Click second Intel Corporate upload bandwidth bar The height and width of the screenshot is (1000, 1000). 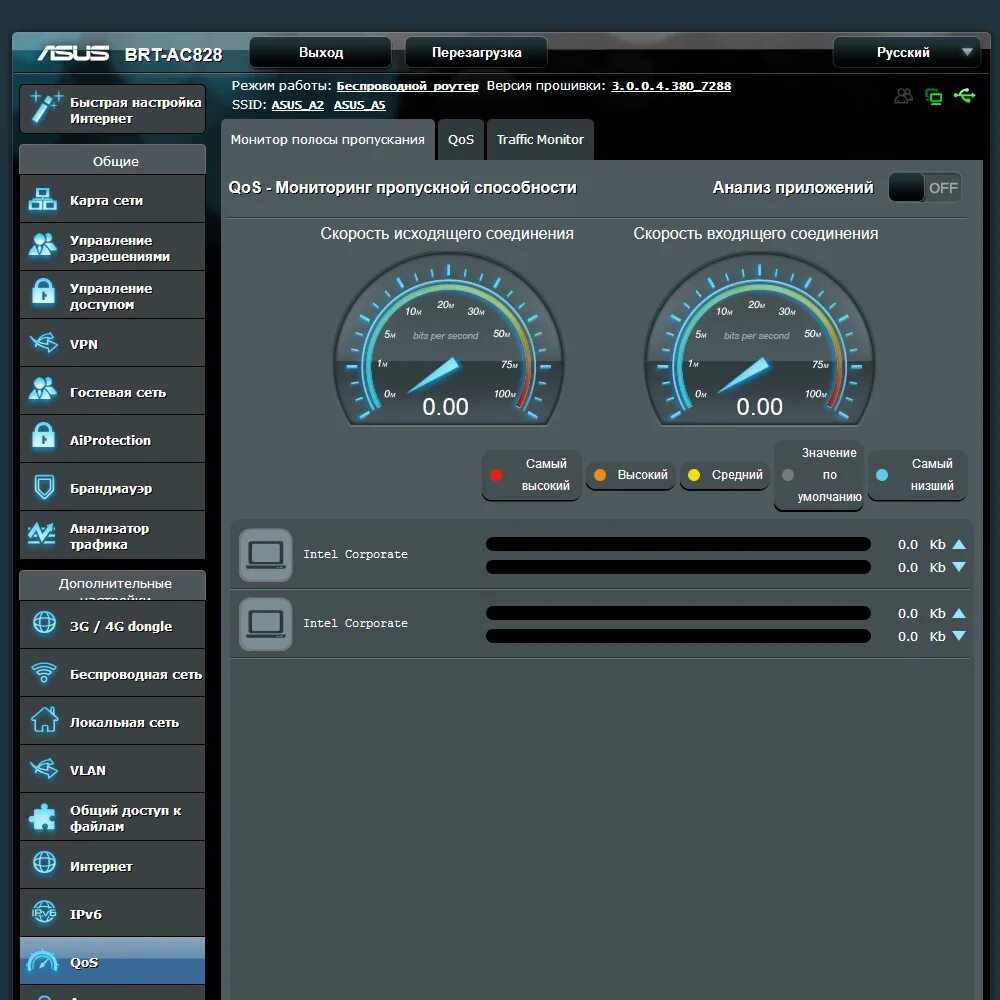(678, 613)
